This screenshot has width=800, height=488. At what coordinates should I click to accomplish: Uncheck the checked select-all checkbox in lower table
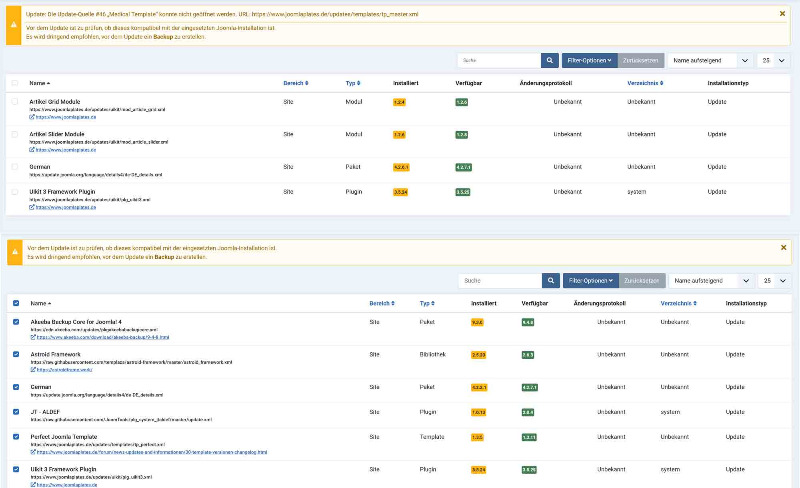16,303
